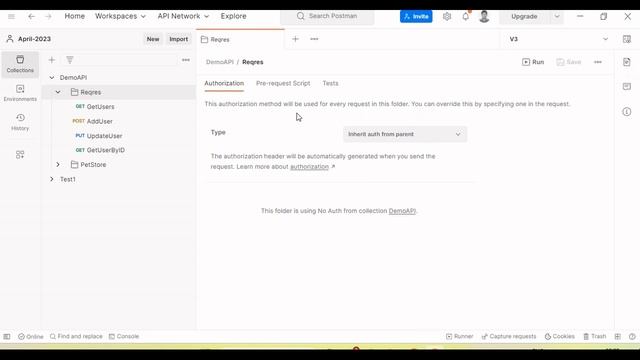Open sidebar more options ellipsis
The width and height of the screenshot is (640, 360).
tap(186, 60)
